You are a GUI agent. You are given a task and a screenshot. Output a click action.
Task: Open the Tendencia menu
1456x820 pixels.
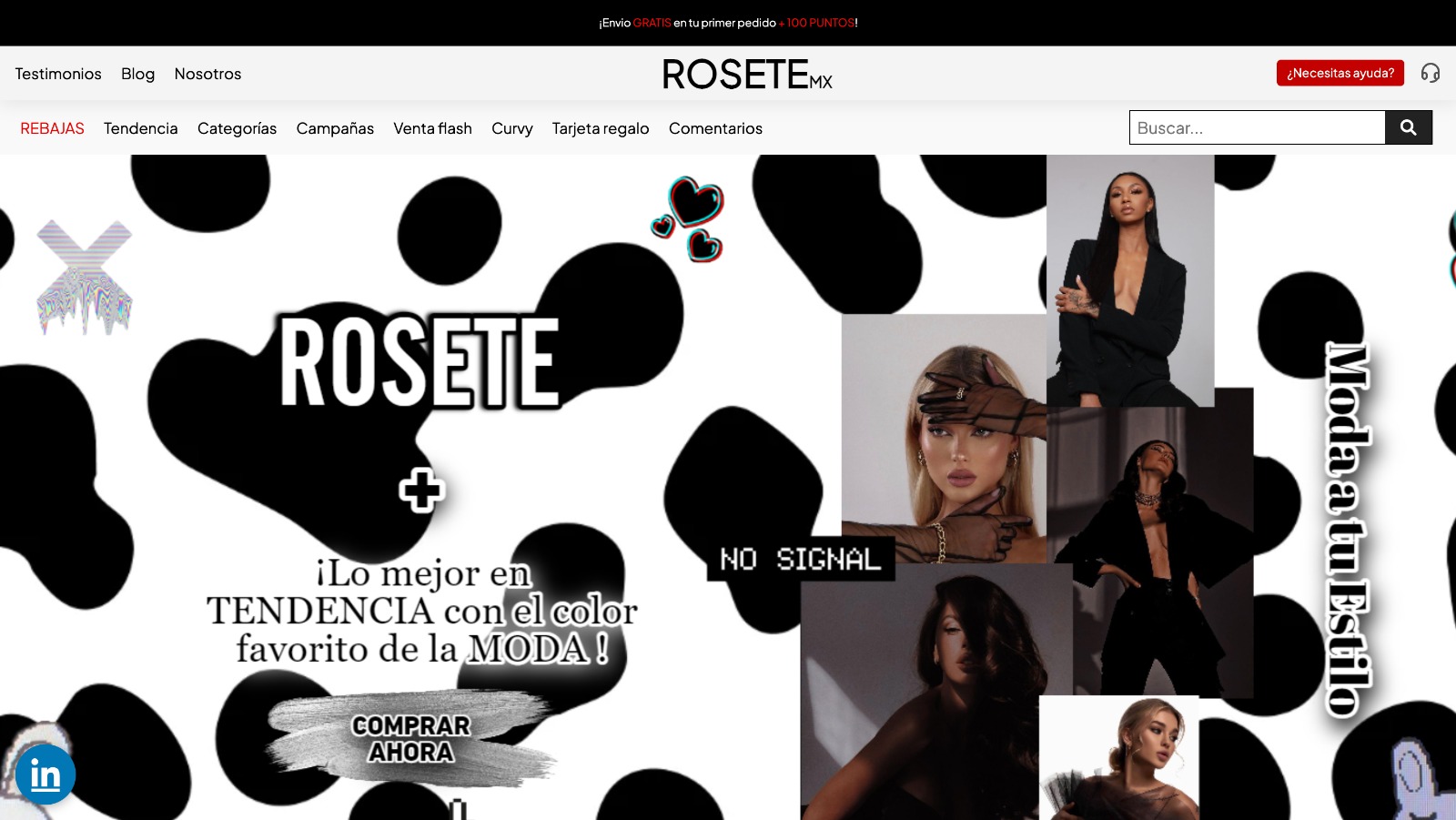[x=141, y=128]
